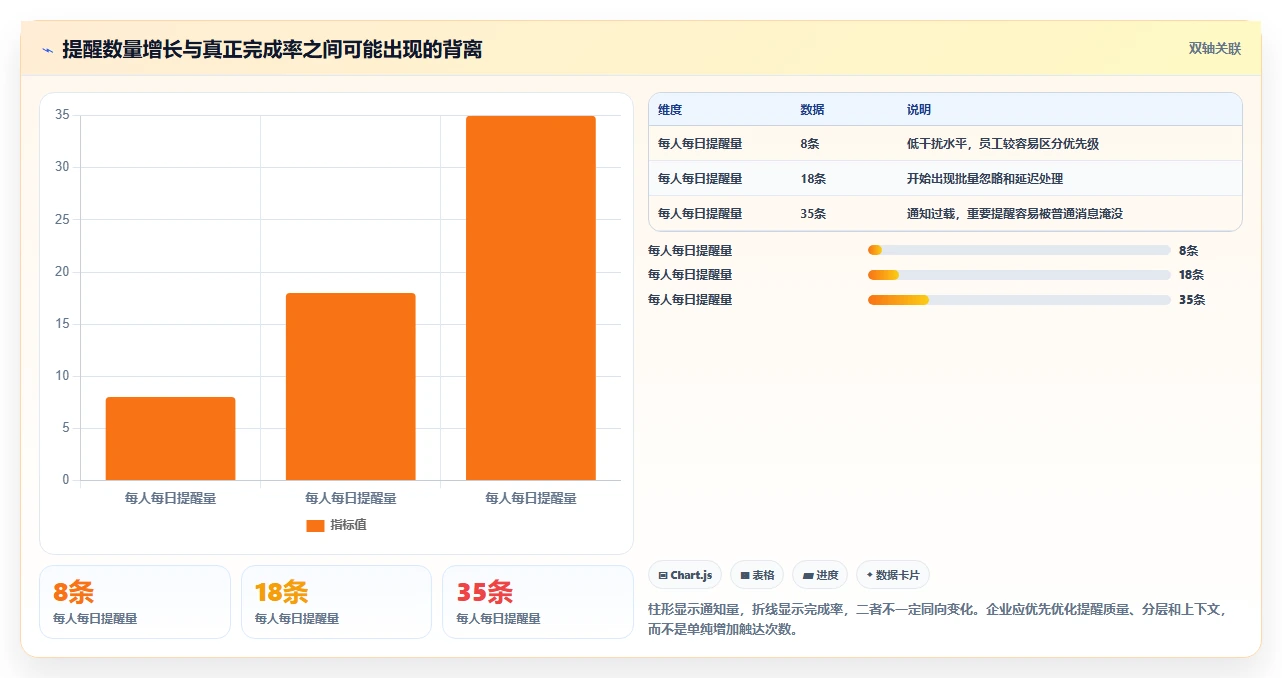Open the orange 8条 data card
The height and width of the screenshot is (678, 1282).
(x=135, y=602)
